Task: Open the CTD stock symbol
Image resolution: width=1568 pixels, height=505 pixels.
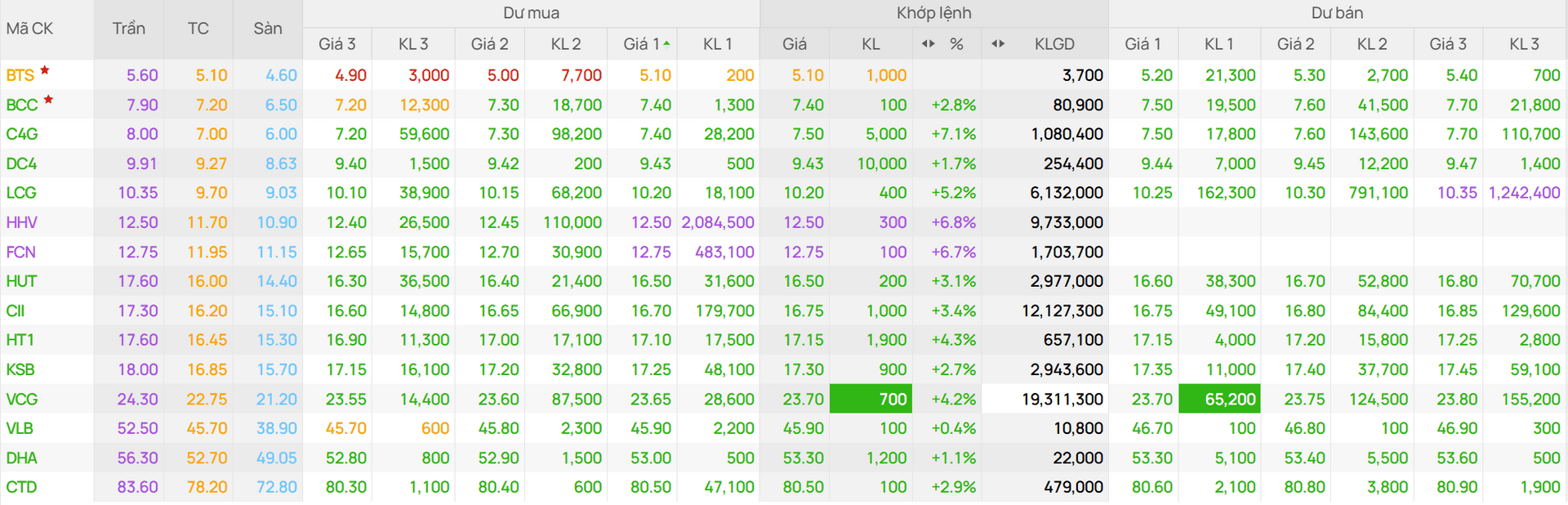Action: point(22,487)
